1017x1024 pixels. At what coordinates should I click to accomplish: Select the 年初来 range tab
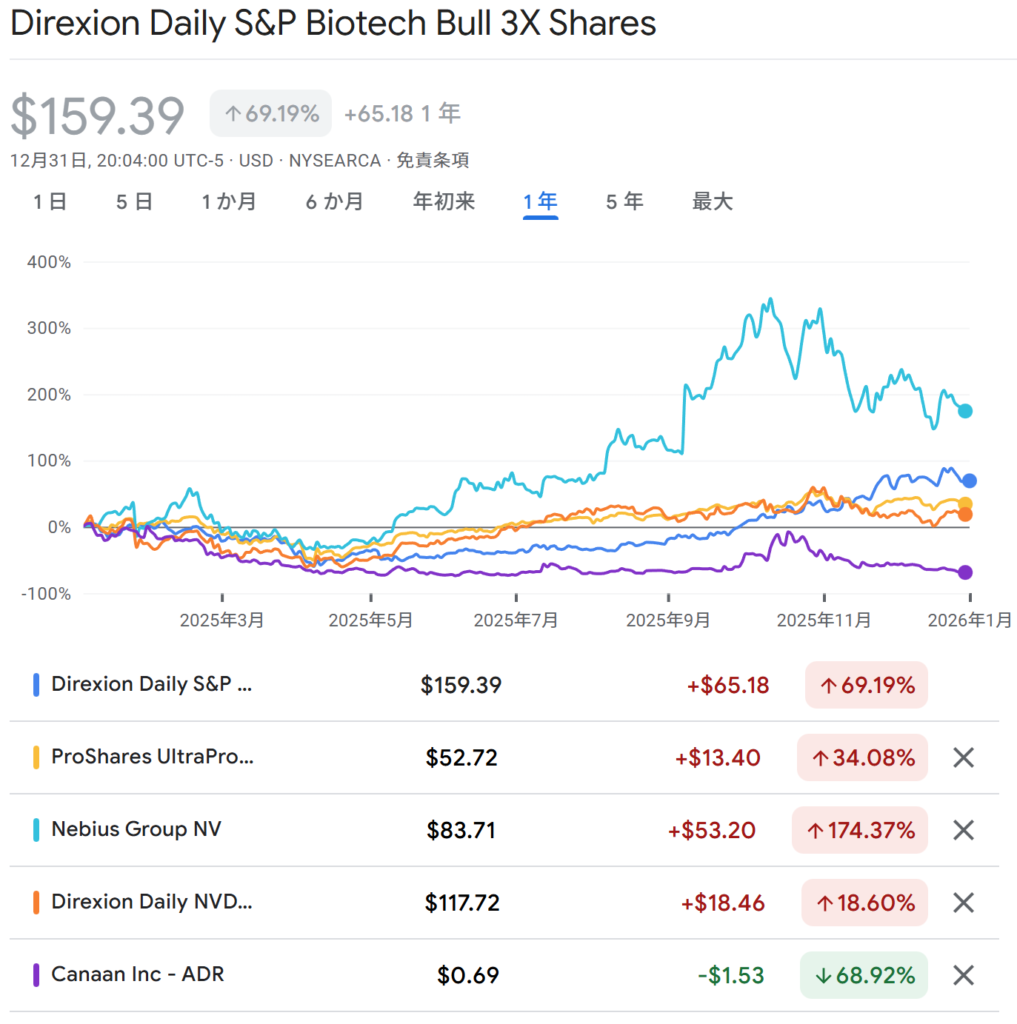[444, 202]
